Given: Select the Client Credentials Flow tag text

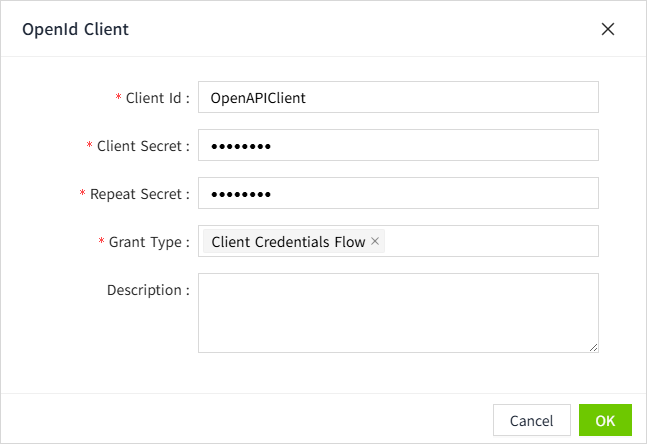Looking at the screenshot, I should click(288, 242).
